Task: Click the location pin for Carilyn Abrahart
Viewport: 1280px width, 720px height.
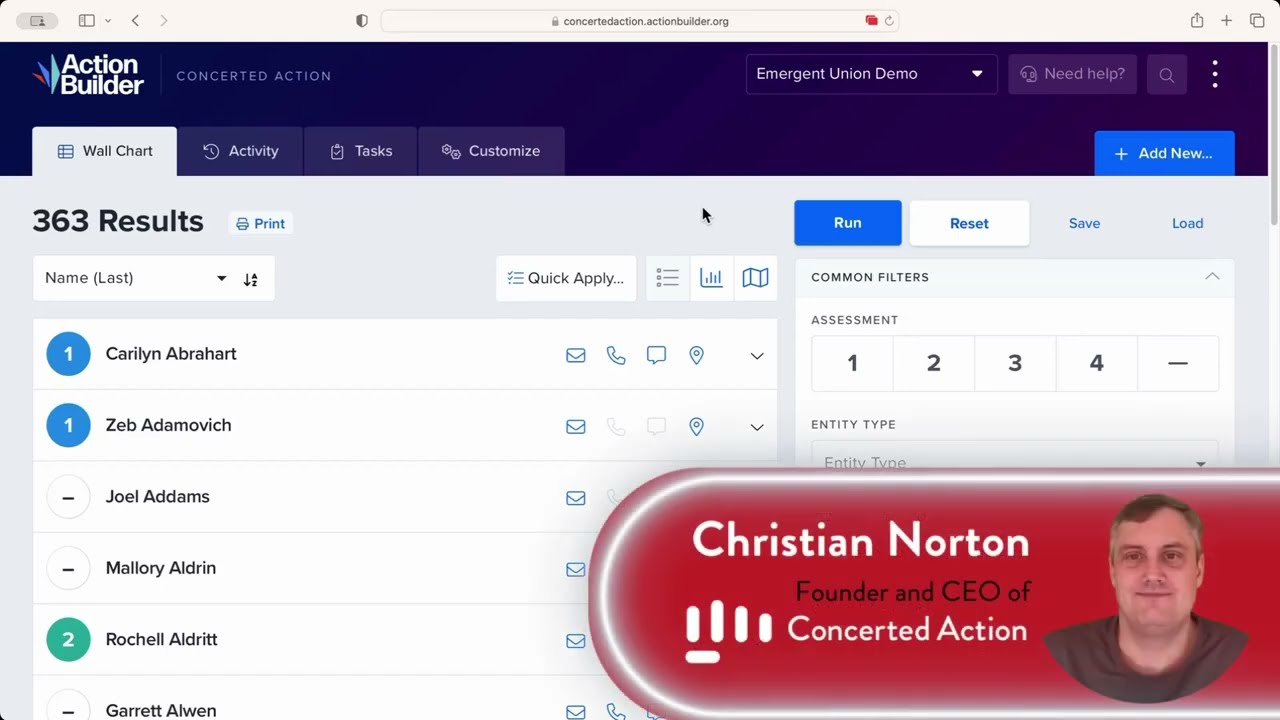Action: tap(696, 355)
